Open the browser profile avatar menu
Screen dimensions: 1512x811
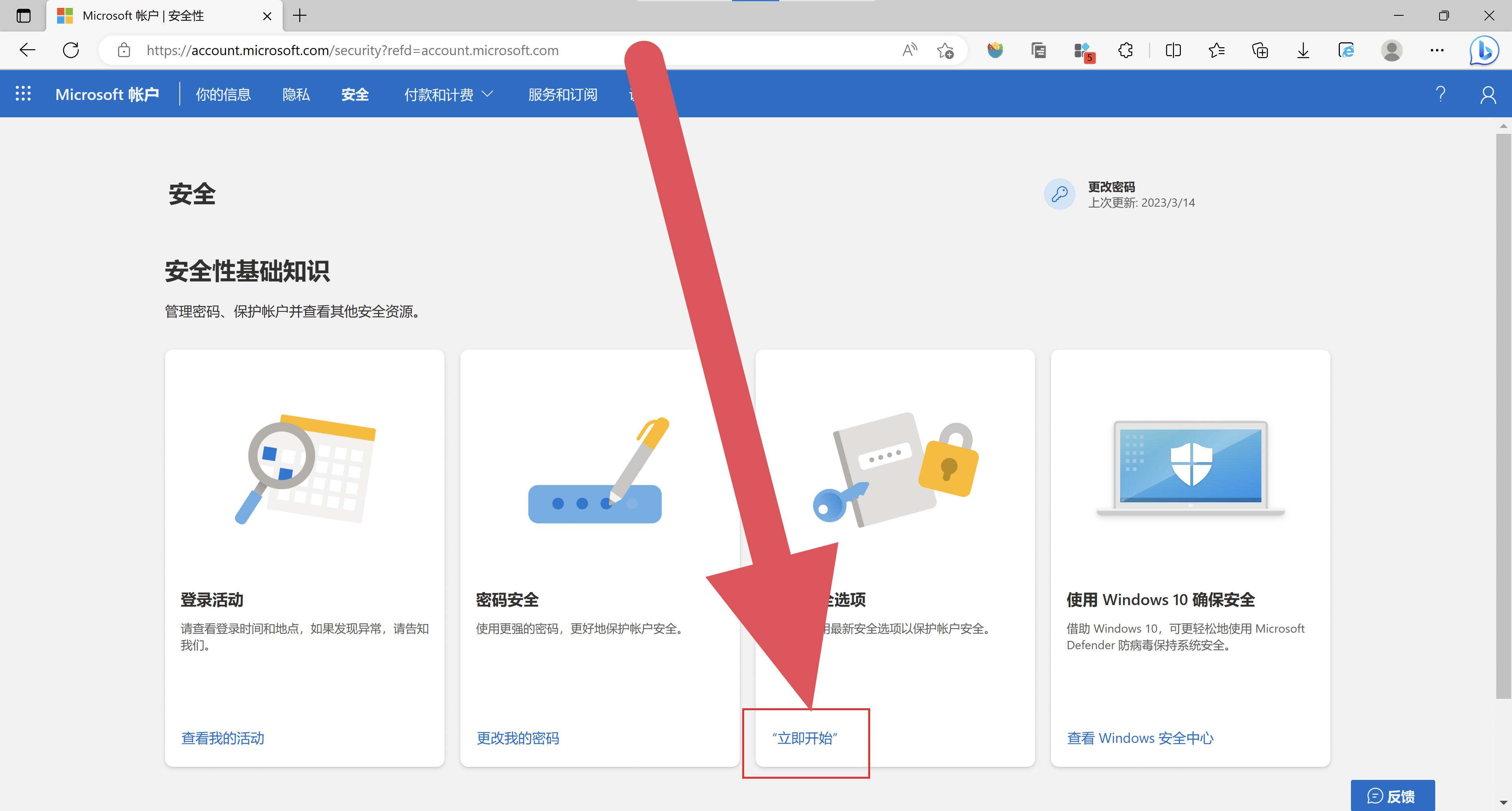1392,50
